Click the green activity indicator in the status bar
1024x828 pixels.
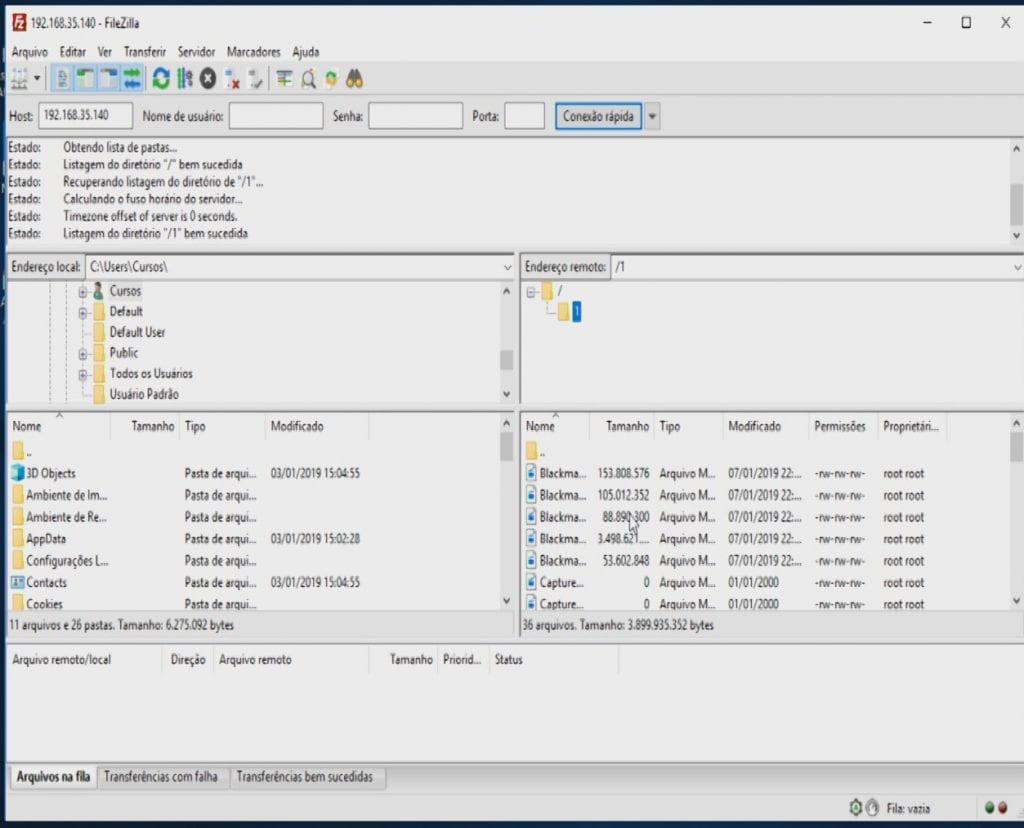pos(989,808)
